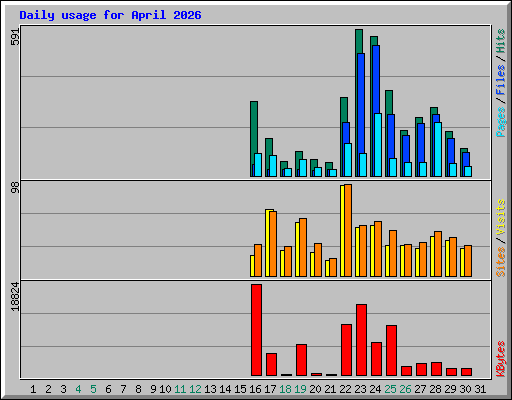The image size is (512, 400).
Task: Select green weekend day 18 label
Action: 286,389
